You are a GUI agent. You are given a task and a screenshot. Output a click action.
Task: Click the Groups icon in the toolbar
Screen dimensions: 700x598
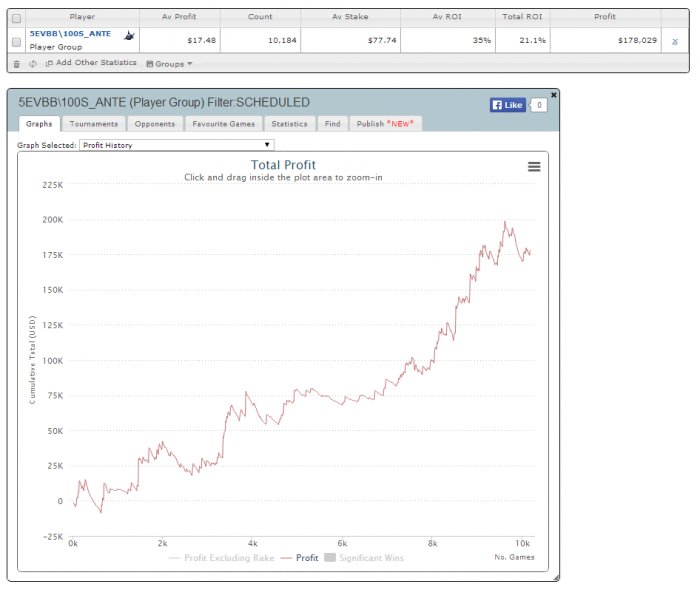tap(150, 64)
